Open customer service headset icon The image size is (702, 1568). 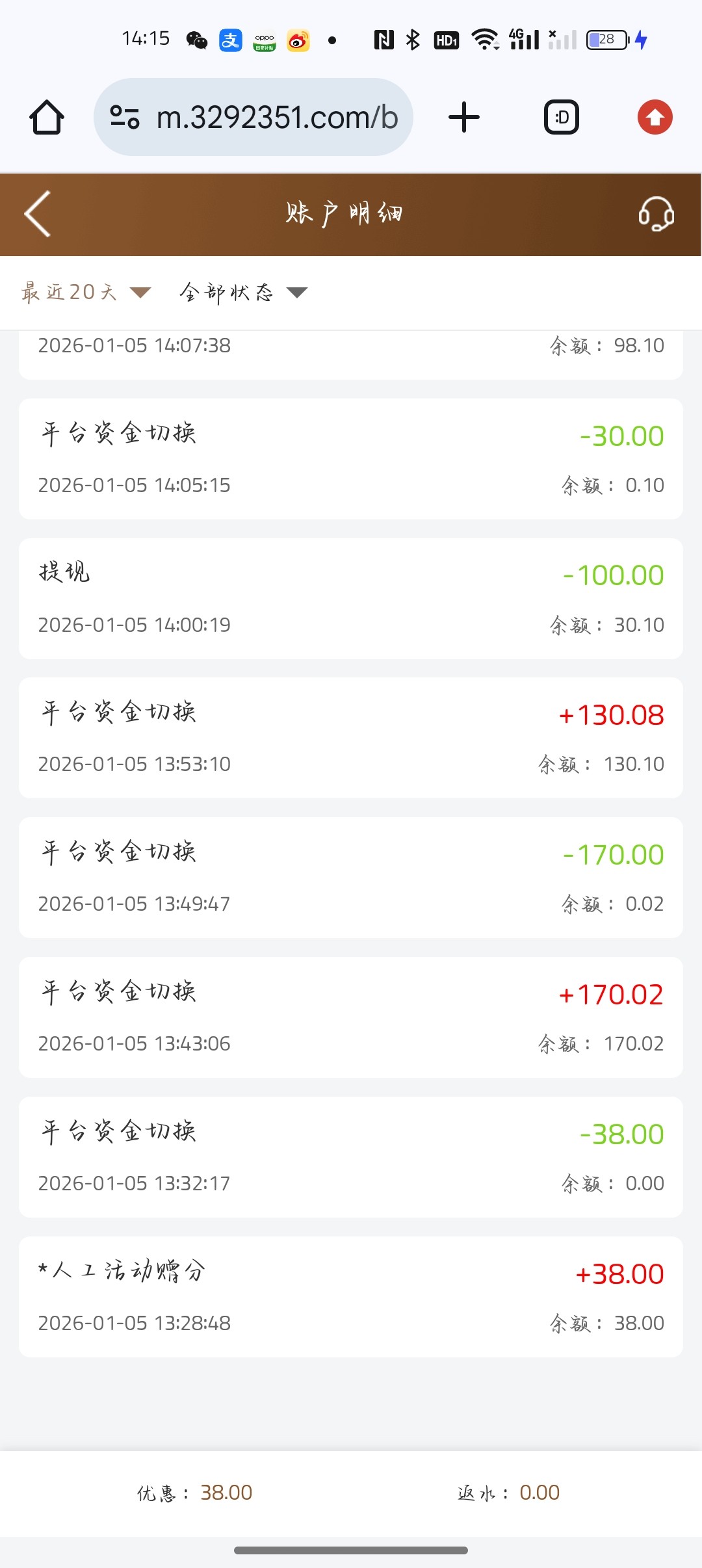pos(656,214)
